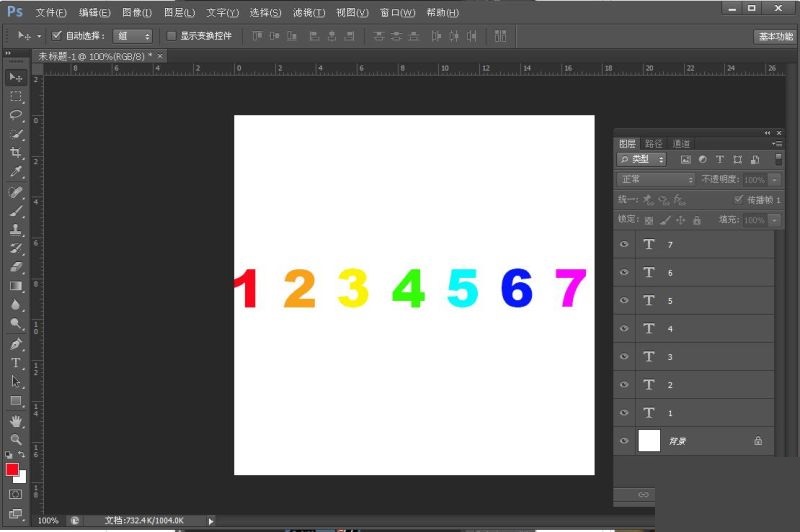This screenshot has width=800, height=532.
Task: Select the Hand tool
Action: [x=16, y=421]
